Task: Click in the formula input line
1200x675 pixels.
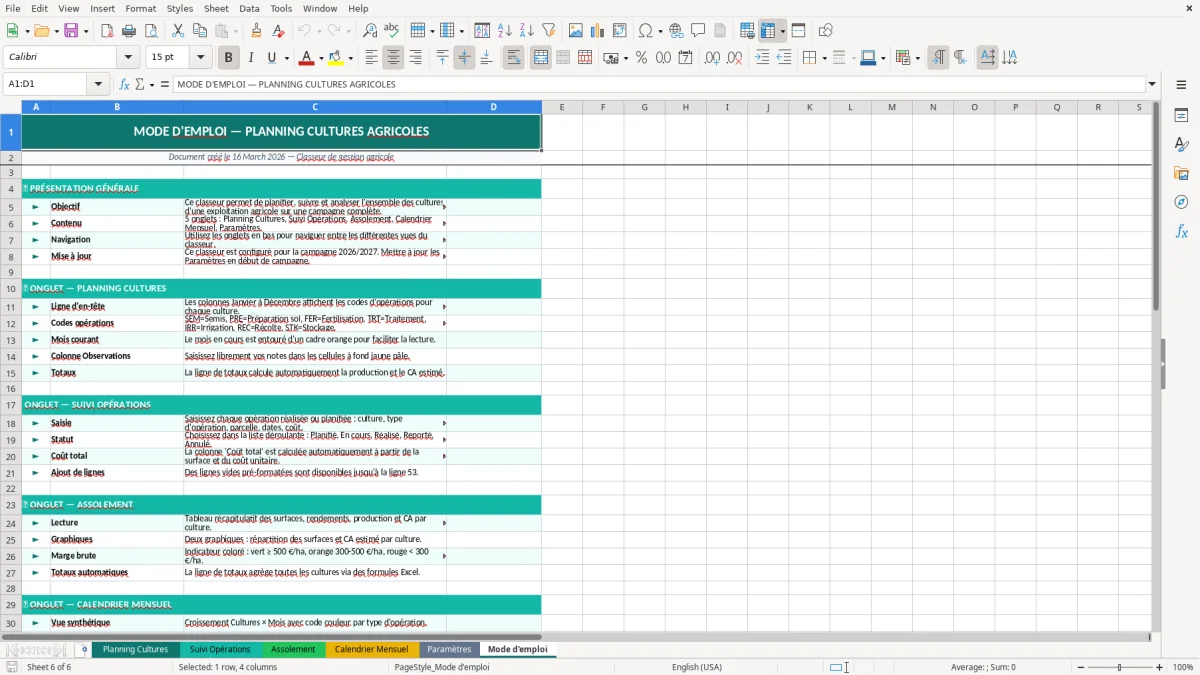Action: coord(658,84)
